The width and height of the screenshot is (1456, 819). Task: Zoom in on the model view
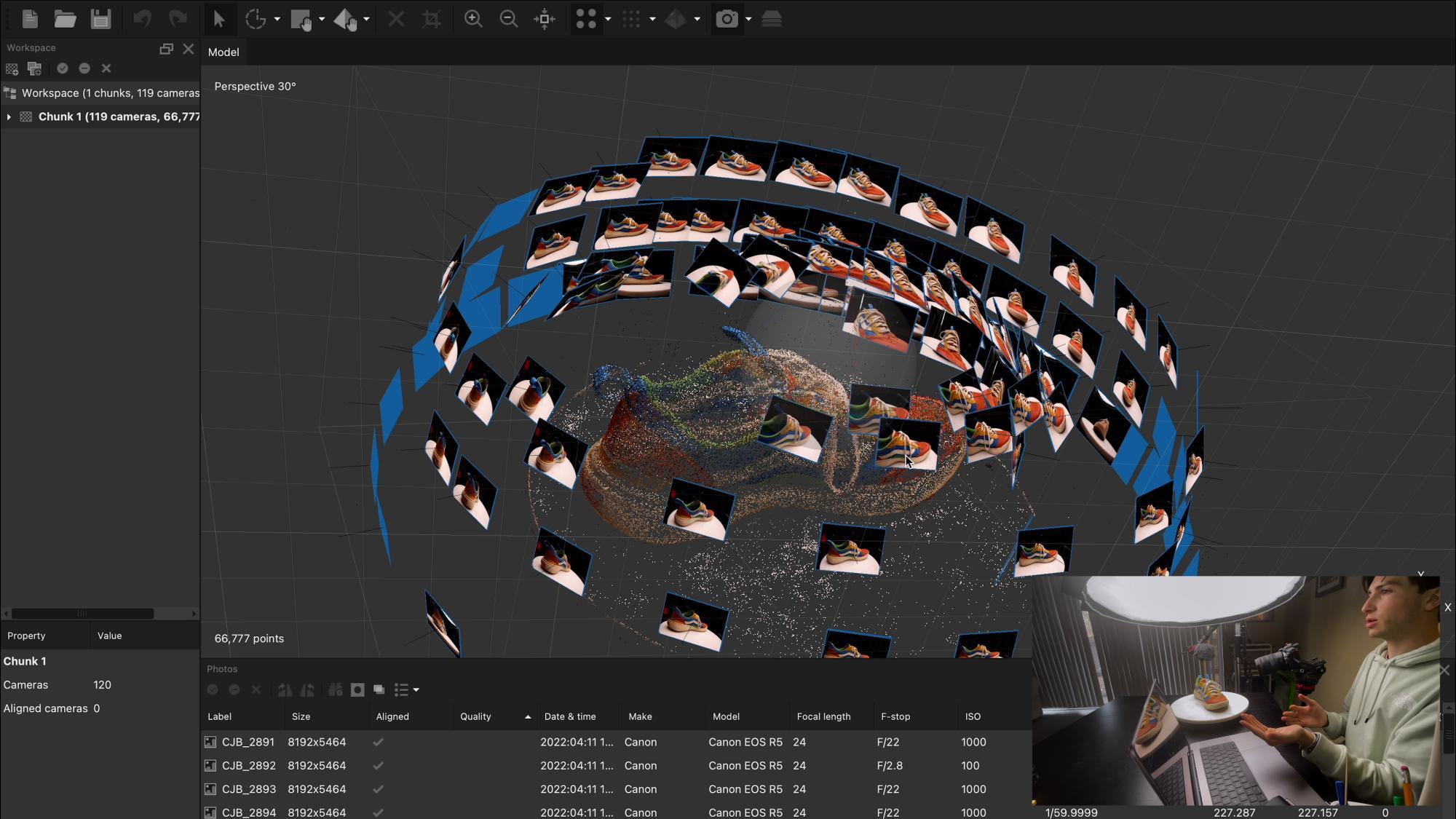[x=473, y=19]
